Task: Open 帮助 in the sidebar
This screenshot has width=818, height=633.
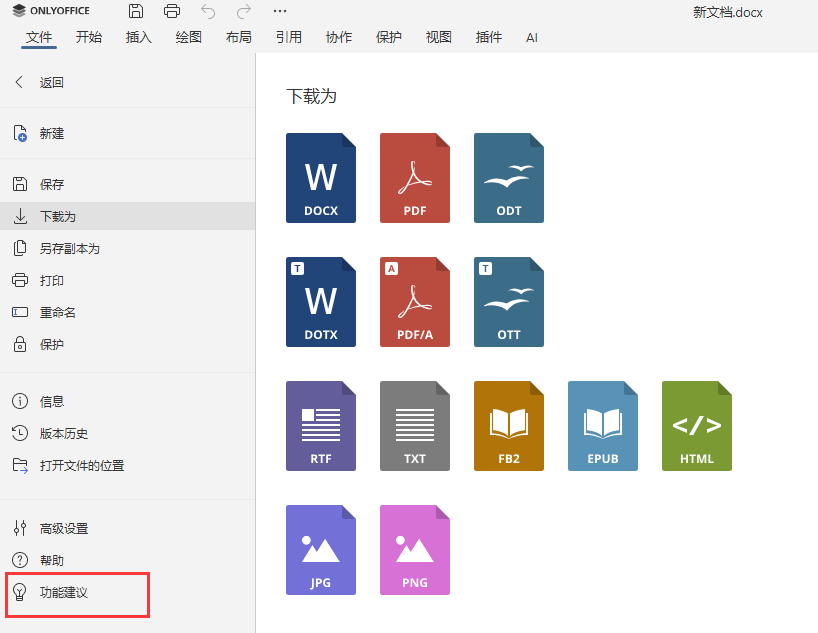Action: (127, 560)
